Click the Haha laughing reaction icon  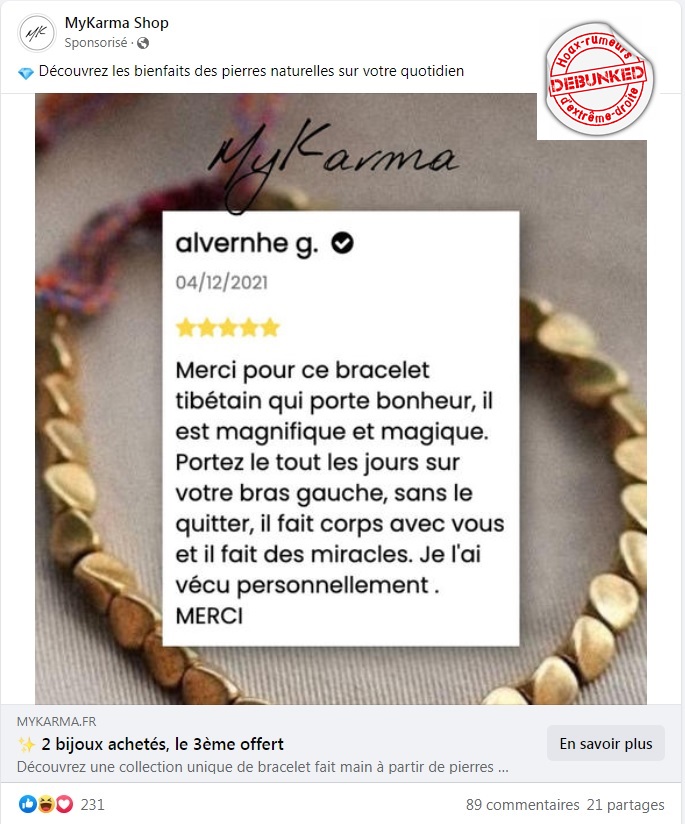pos(46,804)
